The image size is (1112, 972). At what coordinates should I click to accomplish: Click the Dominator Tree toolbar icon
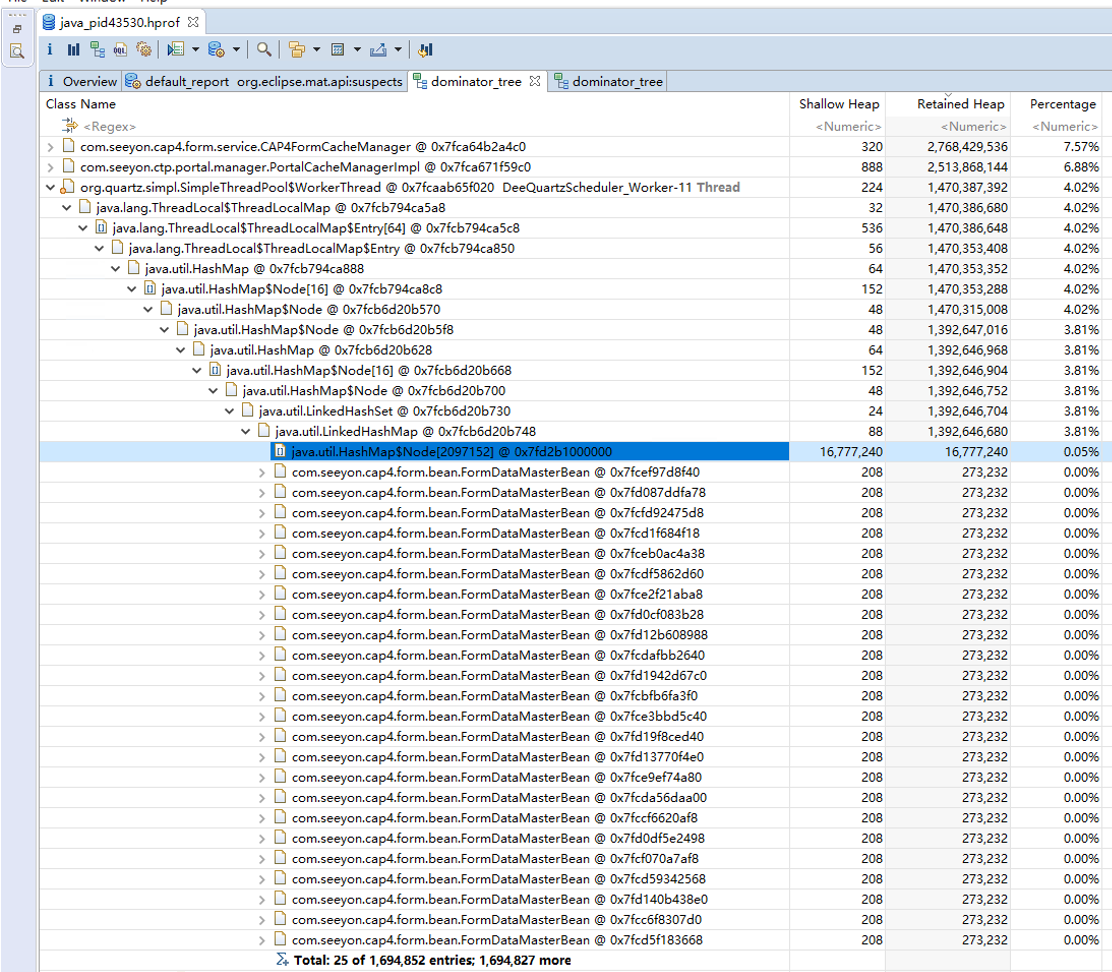click(97, 49)
